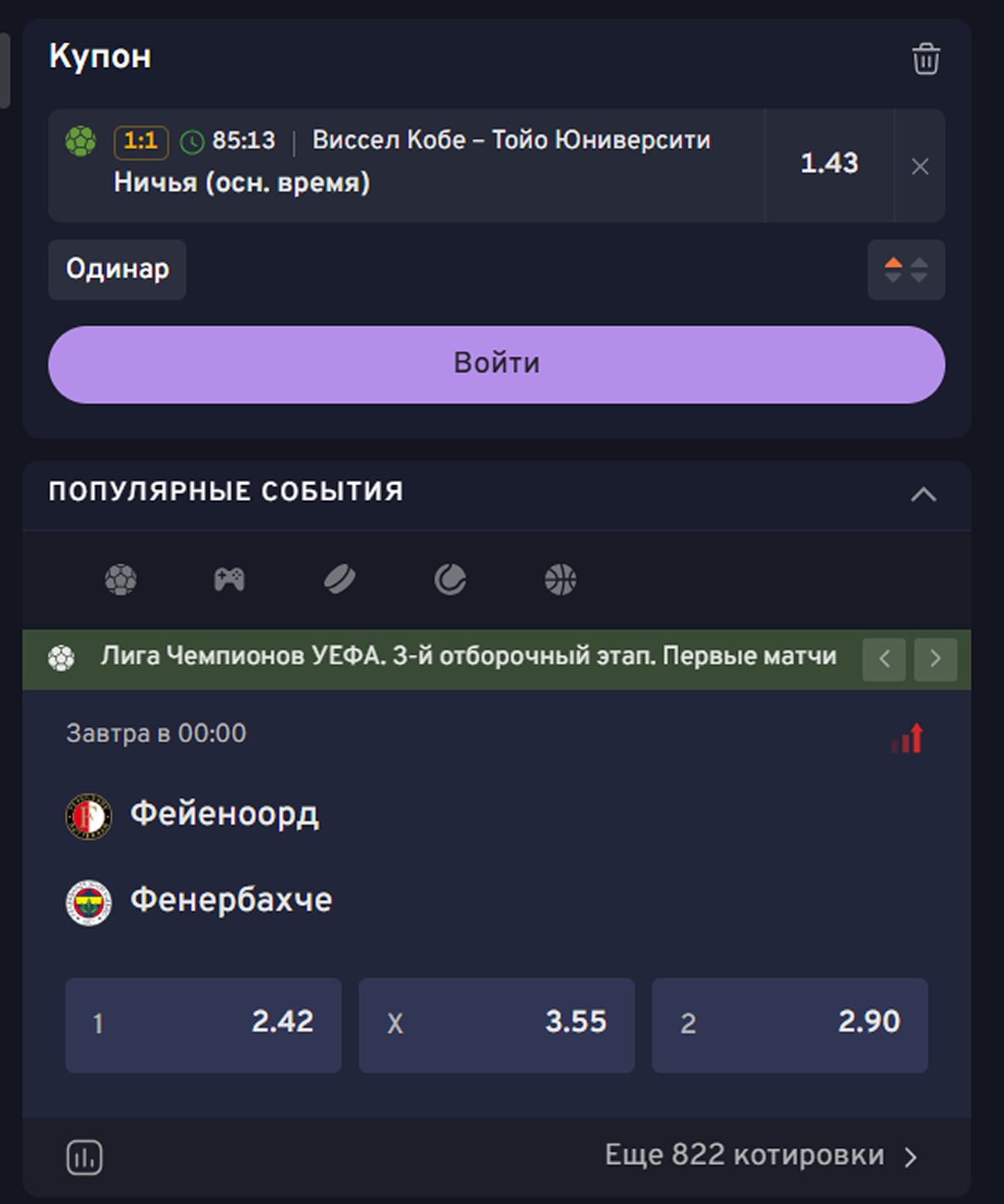Select the basketball sport icon
The image size is (1004, 1204).
[x=560, y=580]
